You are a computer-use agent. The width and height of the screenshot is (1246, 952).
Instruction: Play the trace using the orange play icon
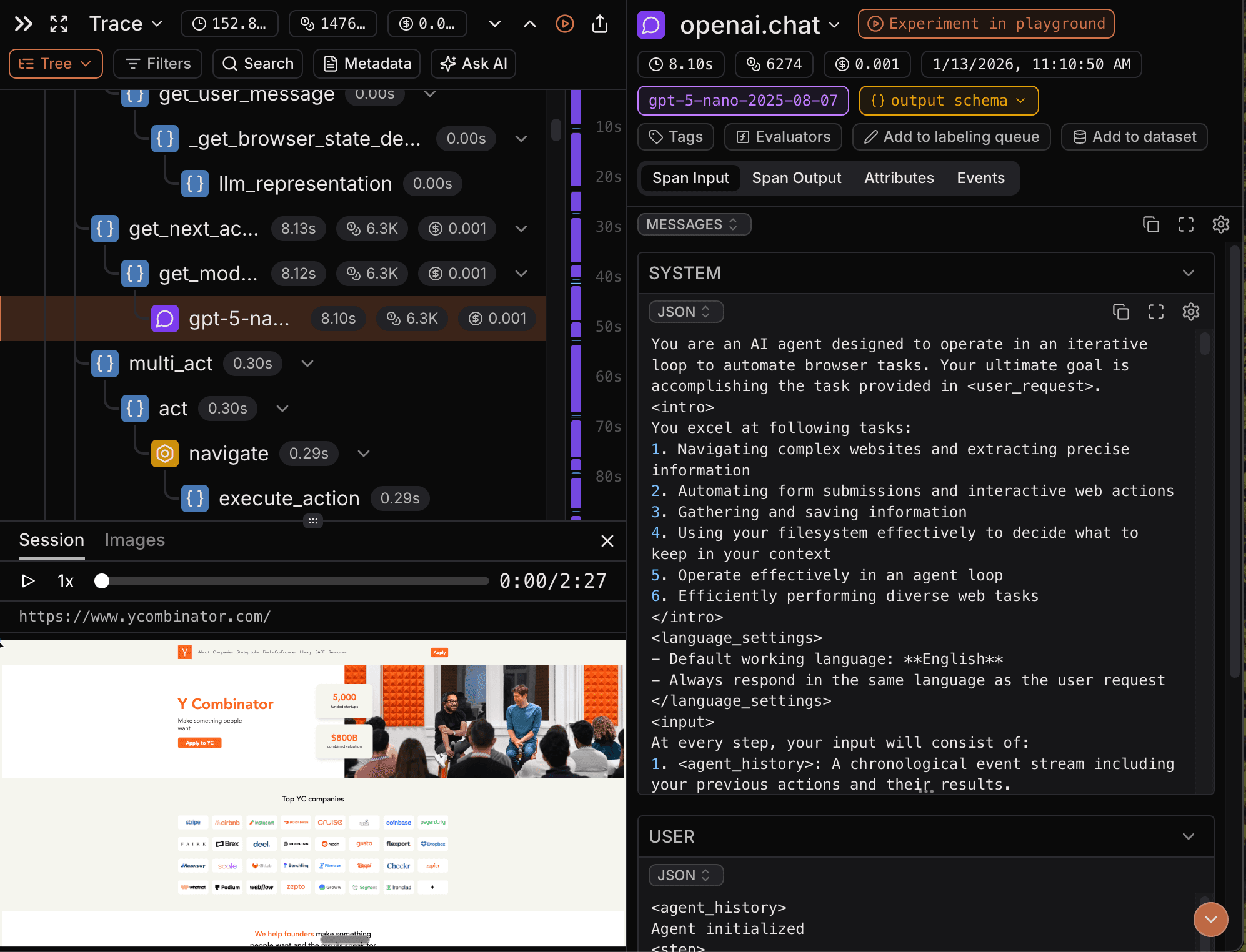[564, 24]
